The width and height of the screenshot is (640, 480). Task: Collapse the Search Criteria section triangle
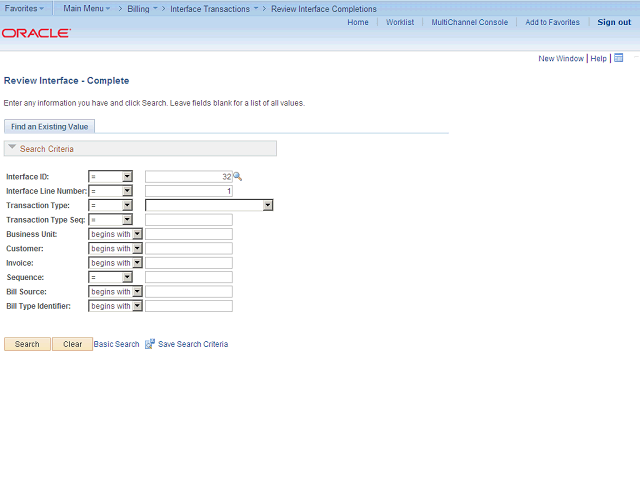point(12,147)
